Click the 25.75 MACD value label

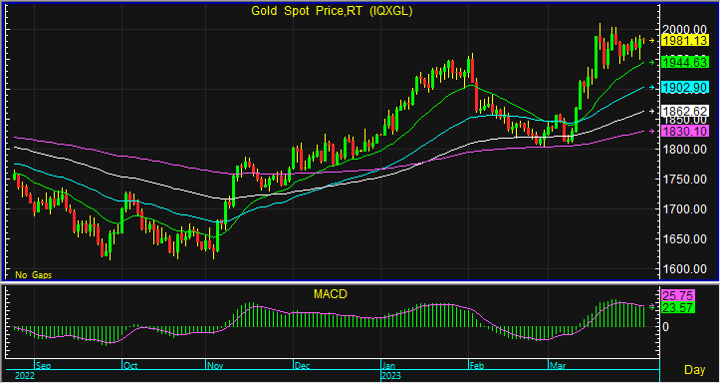(x=678, y=296)
